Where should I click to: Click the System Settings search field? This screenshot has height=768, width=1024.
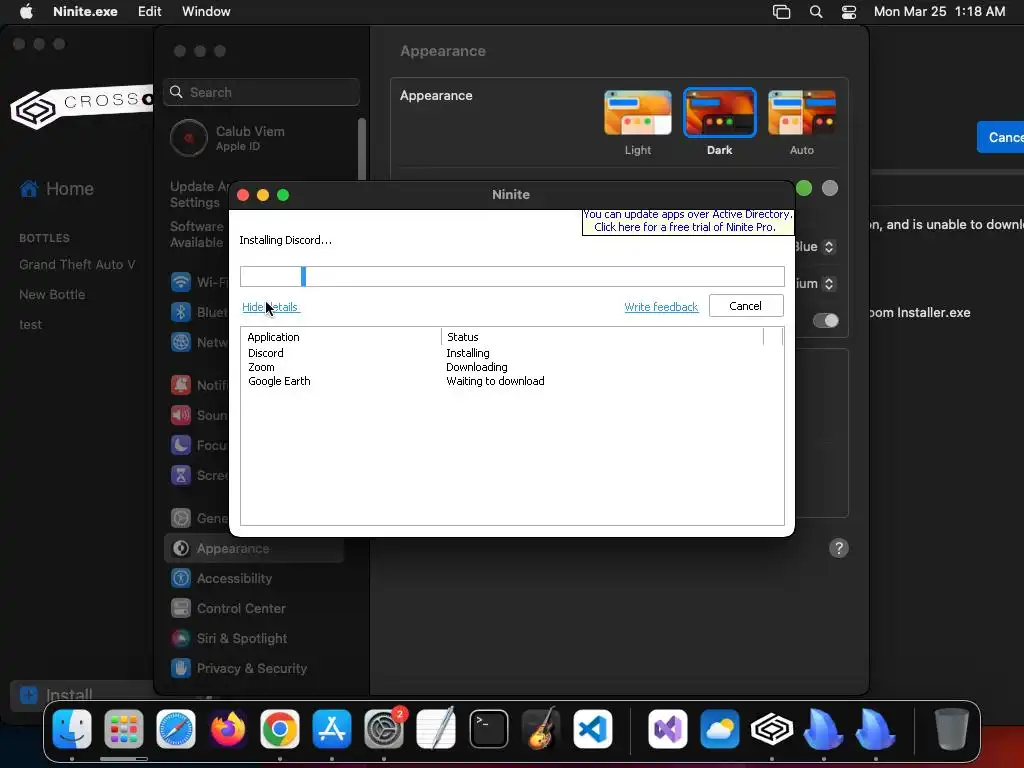[261, 92]
